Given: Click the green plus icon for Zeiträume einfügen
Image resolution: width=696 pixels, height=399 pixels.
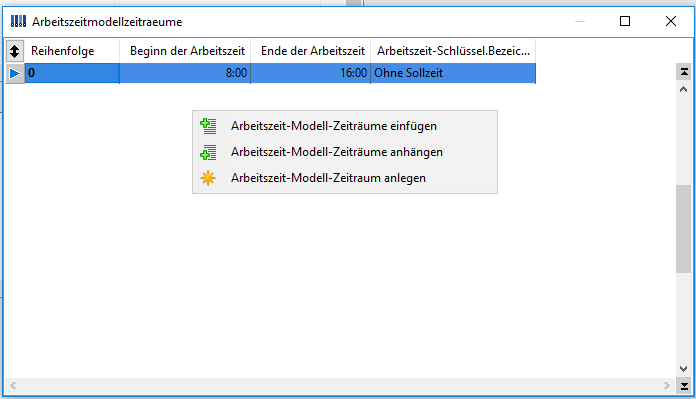Looking at the screenshot, I should 208,126.
